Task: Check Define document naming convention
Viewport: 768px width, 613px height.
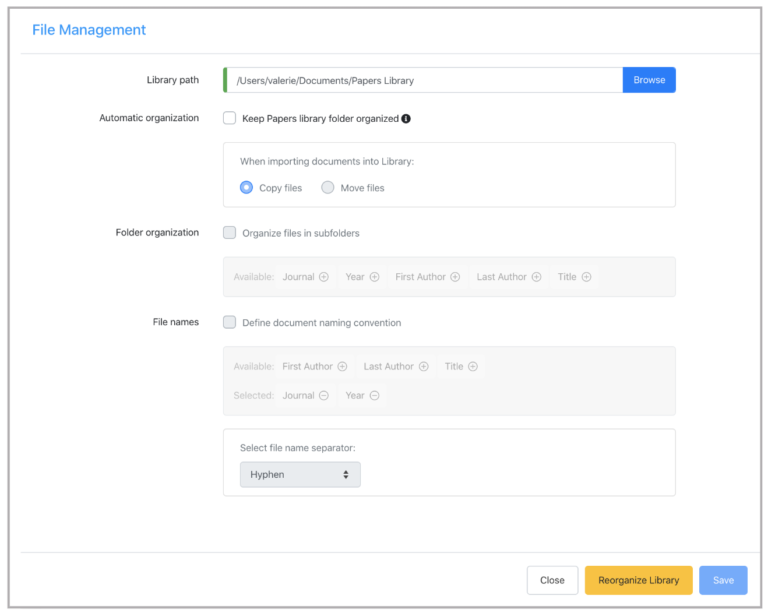Action: point(229,322)
